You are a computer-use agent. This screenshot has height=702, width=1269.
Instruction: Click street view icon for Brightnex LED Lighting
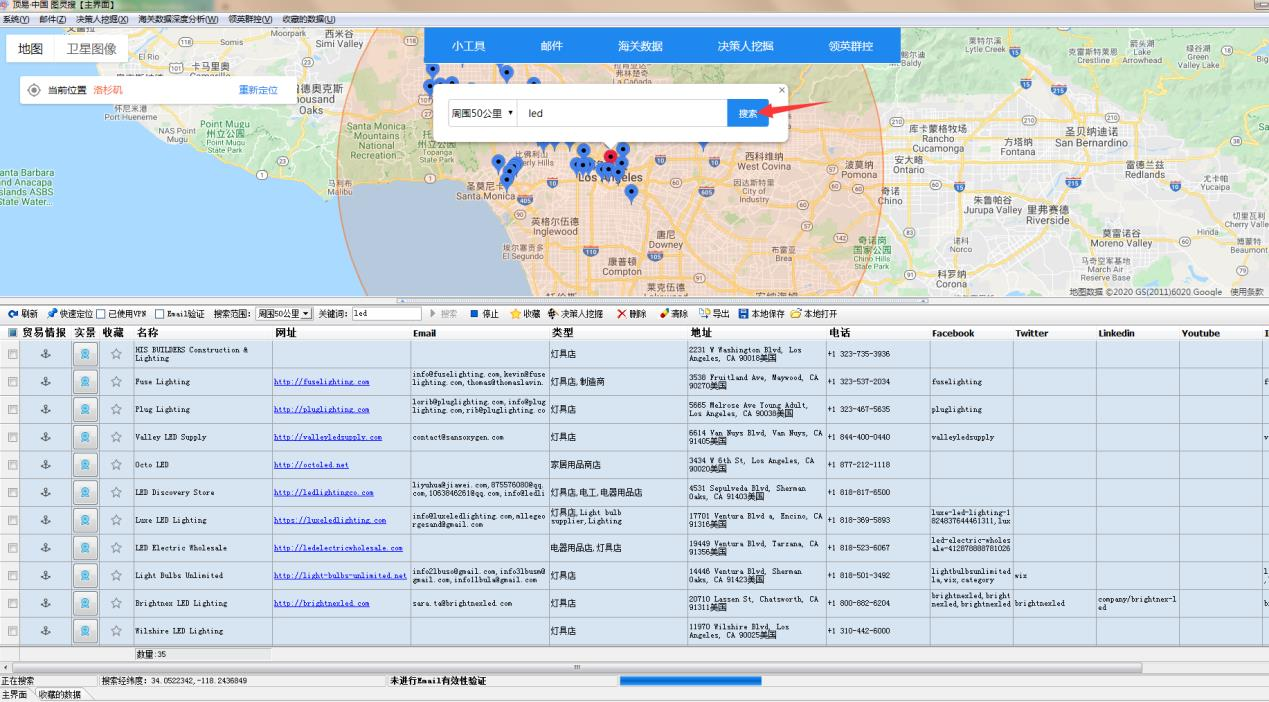tap(85, 603)
